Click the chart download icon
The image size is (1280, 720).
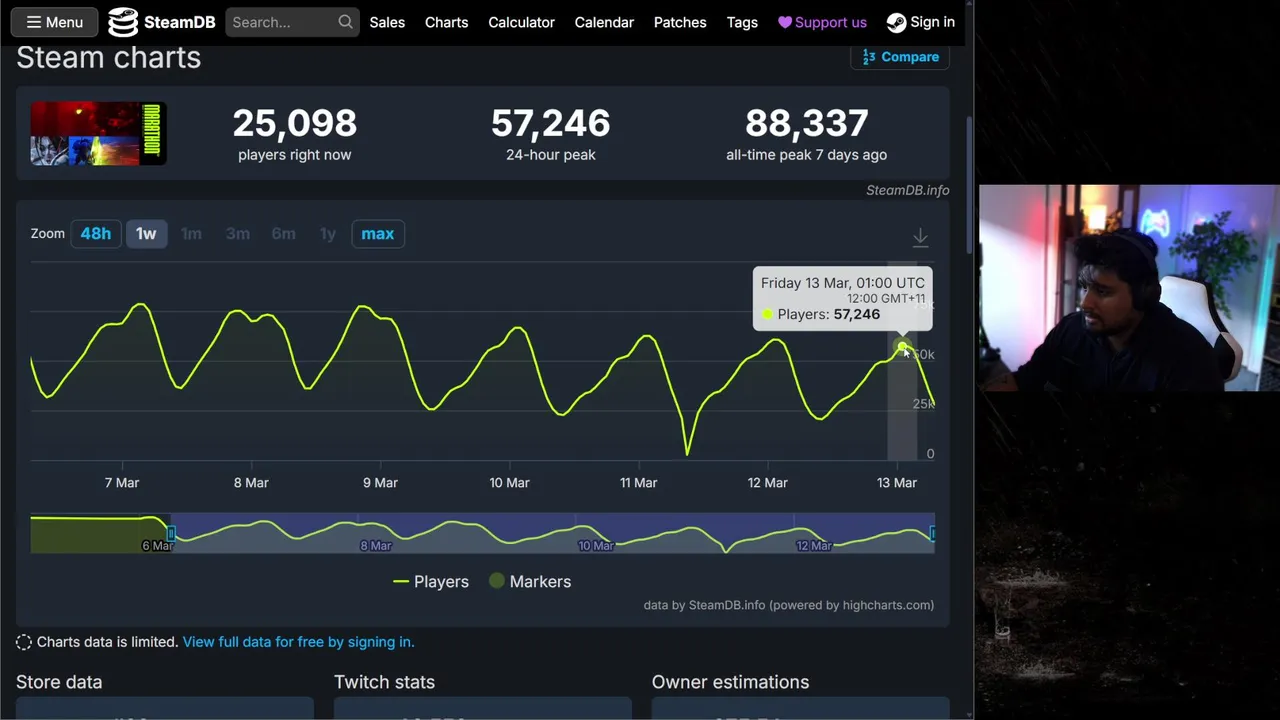(920, 238)
